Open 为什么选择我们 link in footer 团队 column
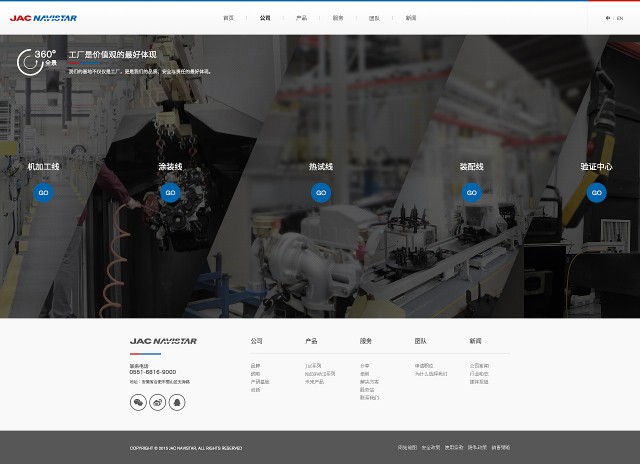The width and height of the screenshot is (640, 464). pyautogui.click(x=431, y=374)
